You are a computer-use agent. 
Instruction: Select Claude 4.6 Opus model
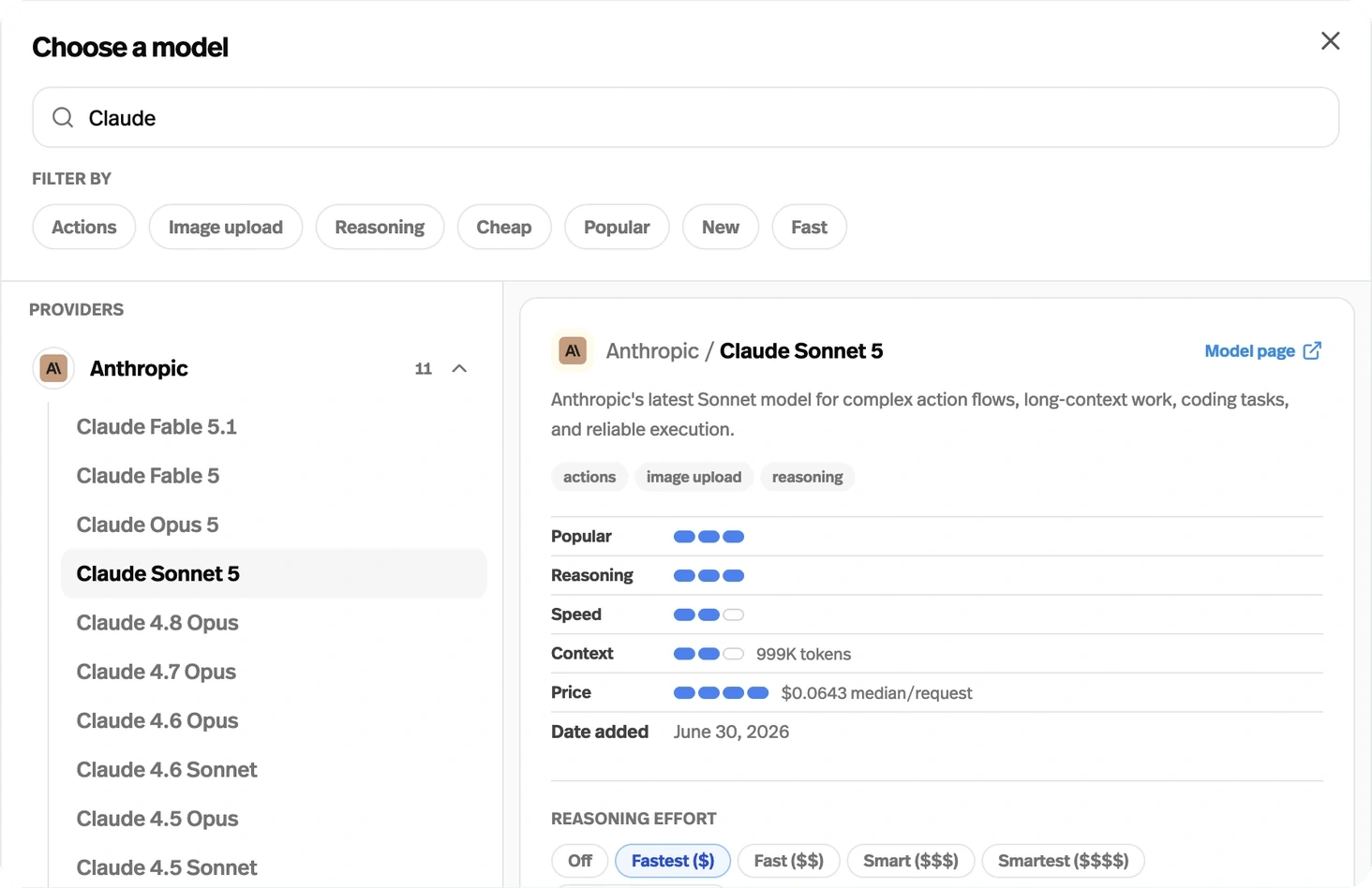(274, 720)
